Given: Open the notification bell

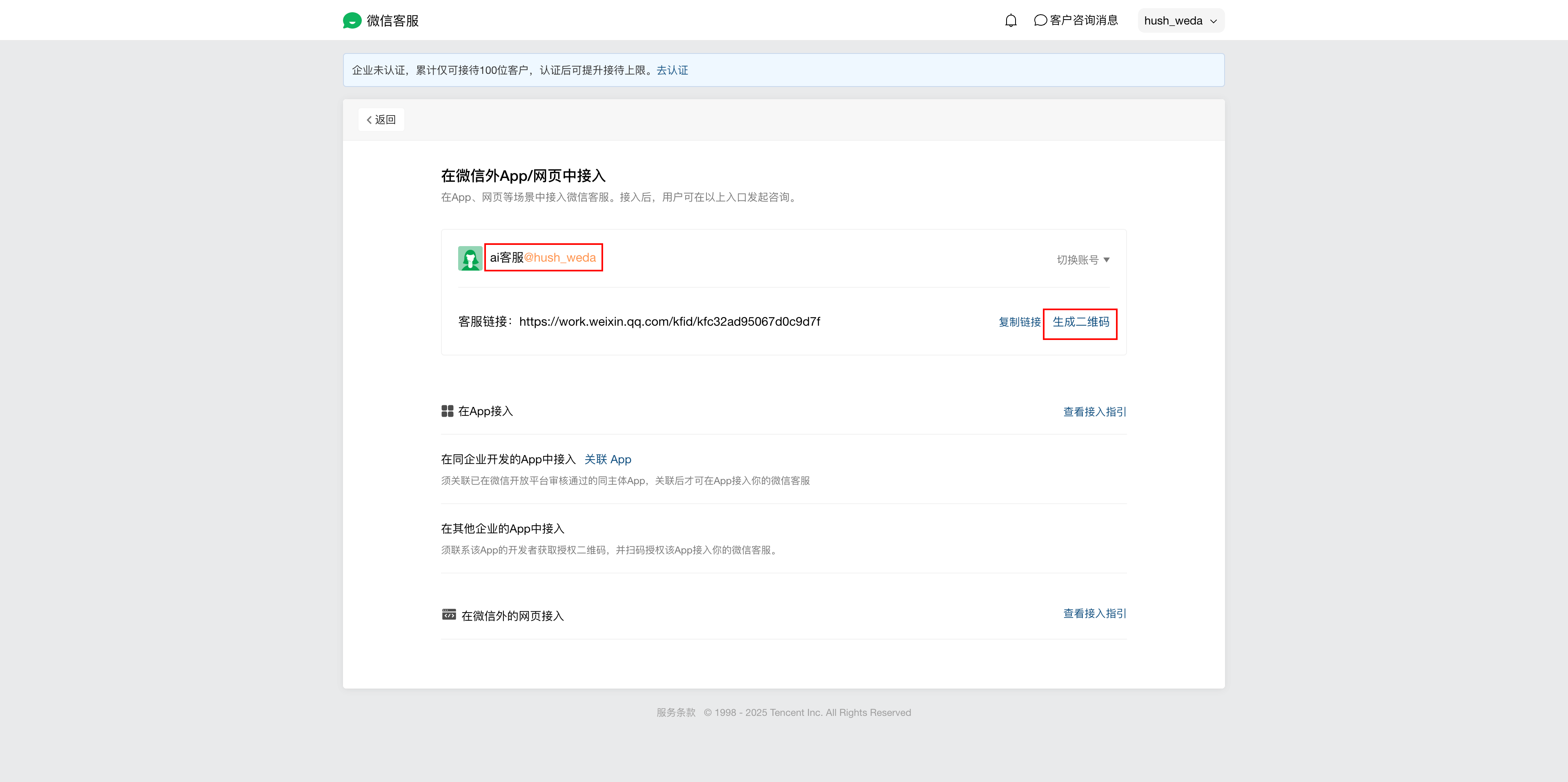Looking at the screenshot, I should pos(1011,21).
